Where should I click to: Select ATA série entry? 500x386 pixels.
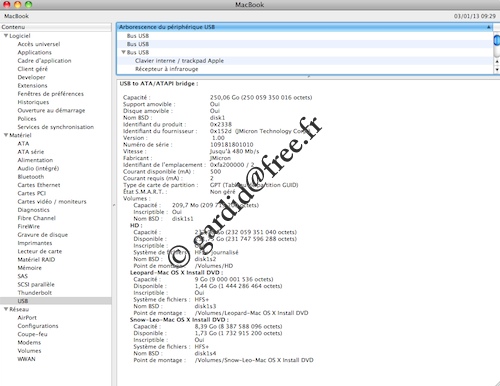[30, 152]
